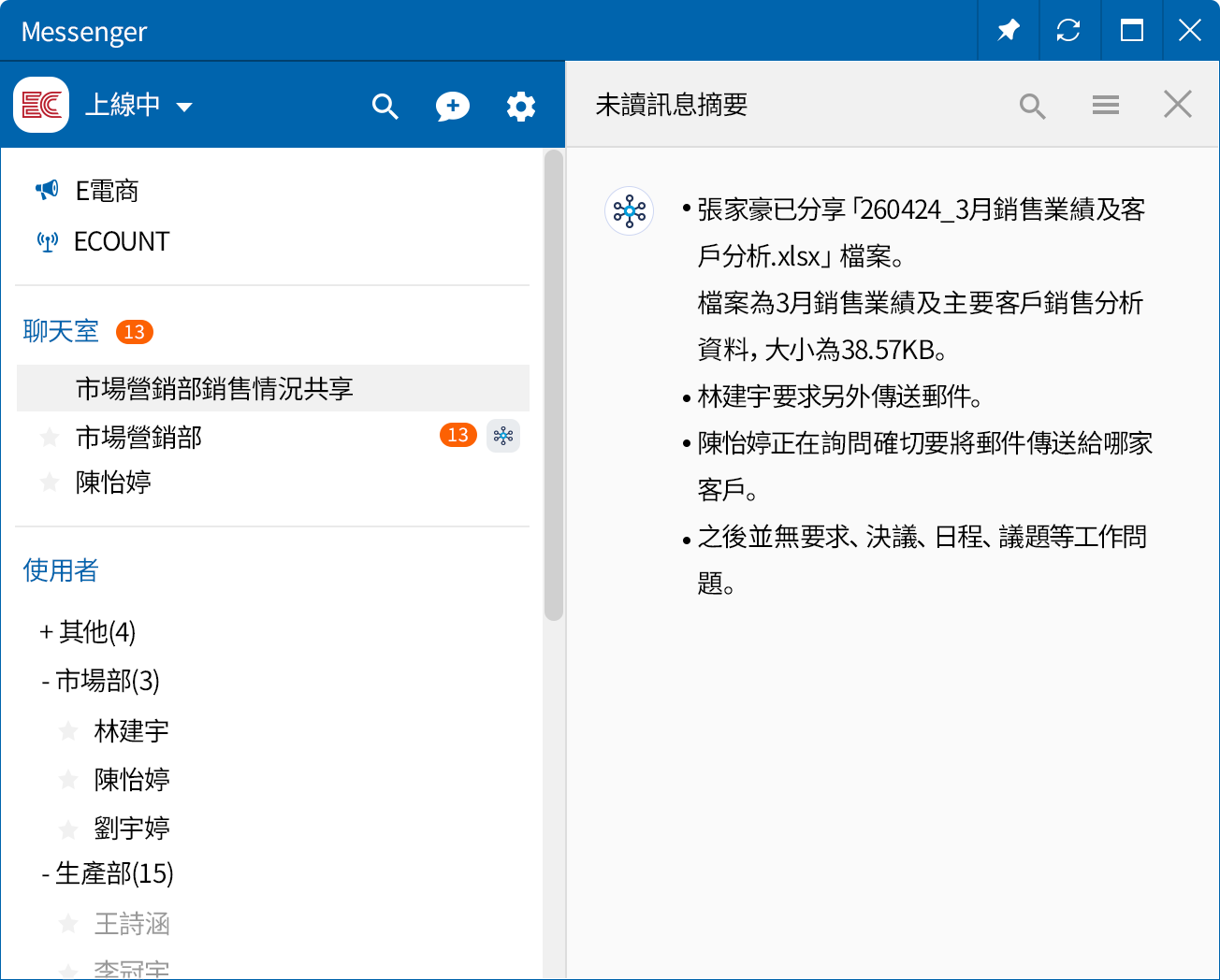Open the 市場營銷部銷售情況共享 chat room
Viewport: 1220px width, 980px height.
pos(273,388)
